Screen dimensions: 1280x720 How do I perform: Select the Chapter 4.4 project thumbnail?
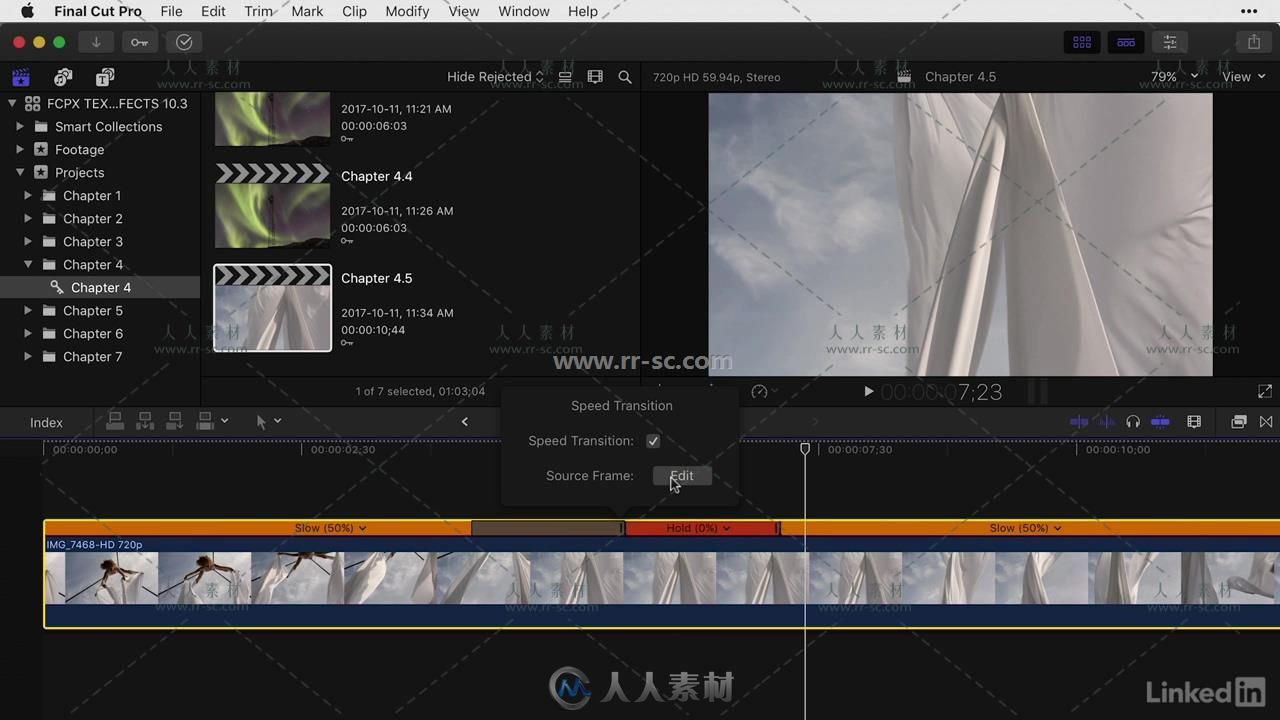click(x=272, y=205)
